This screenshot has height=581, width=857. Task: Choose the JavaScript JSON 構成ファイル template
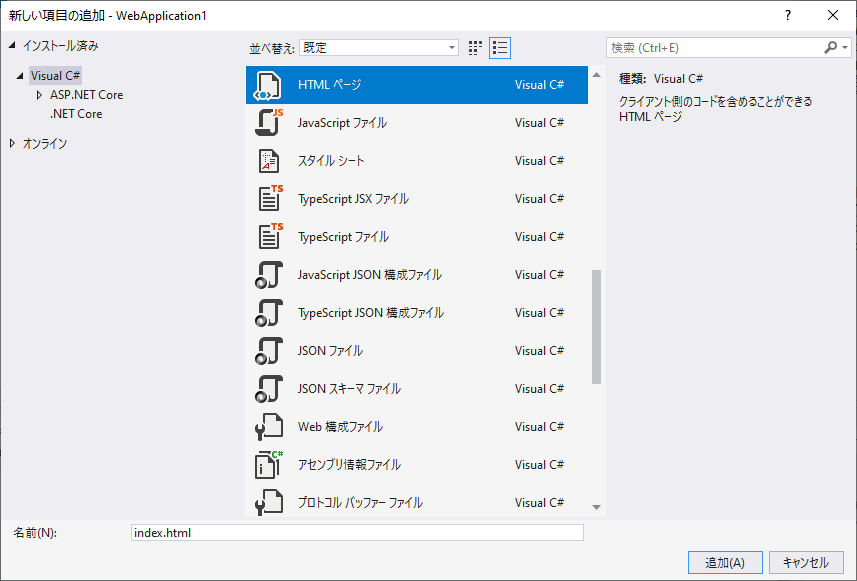coord(417,275)
